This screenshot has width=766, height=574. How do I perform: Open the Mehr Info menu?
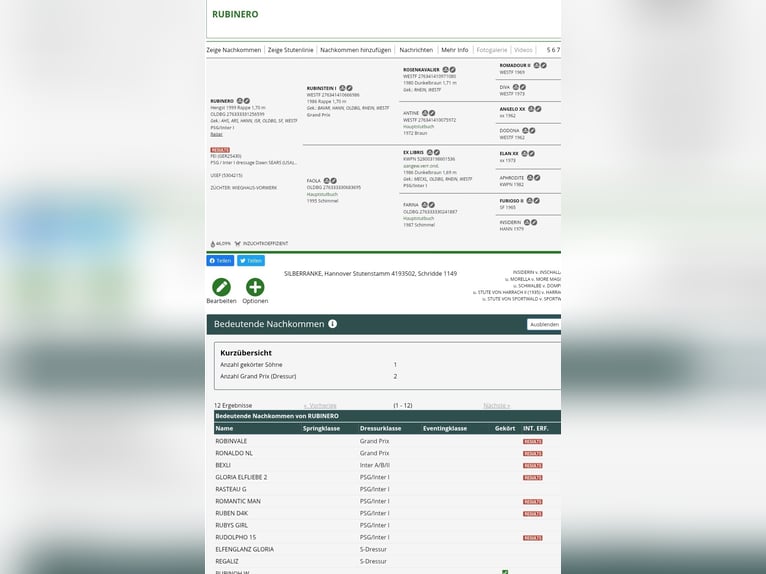coord(454,50)
